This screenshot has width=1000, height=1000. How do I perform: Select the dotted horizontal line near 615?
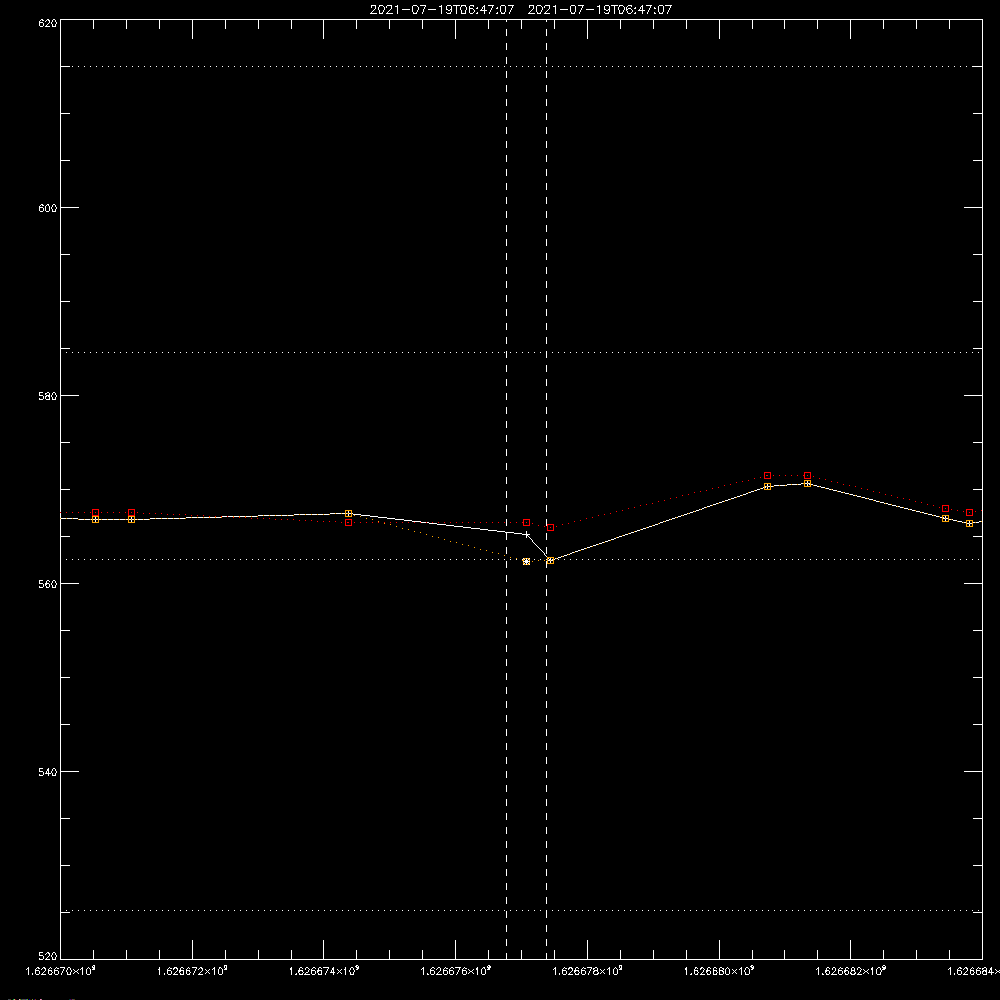521,66
